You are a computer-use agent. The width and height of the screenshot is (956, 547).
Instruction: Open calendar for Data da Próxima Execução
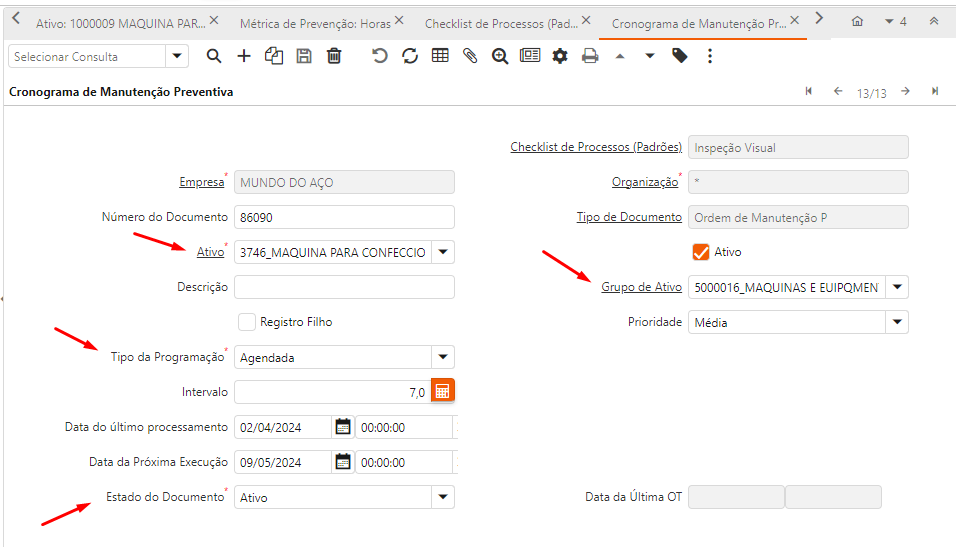(343, 462)
